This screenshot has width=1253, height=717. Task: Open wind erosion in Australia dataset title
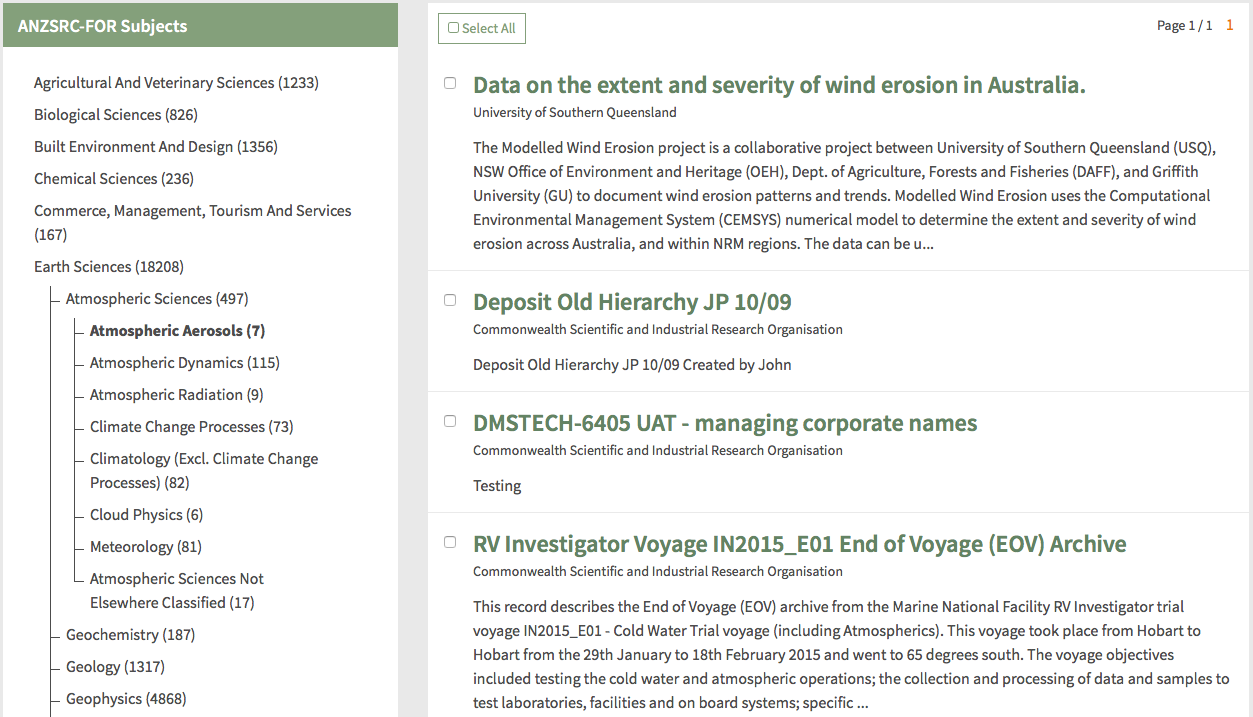pyautogui.click(x=778, y=85)
